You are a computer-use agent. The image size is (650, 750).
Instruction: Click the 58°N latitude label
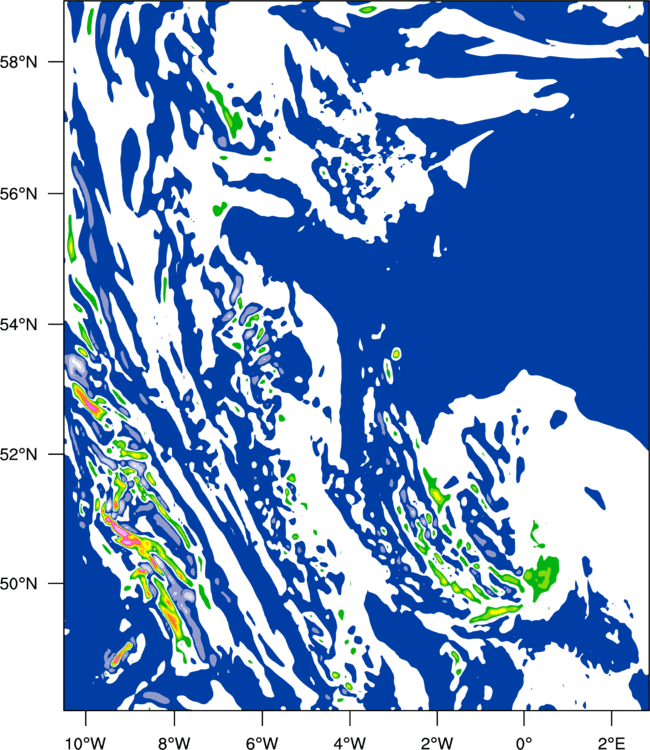coord(18,62)
